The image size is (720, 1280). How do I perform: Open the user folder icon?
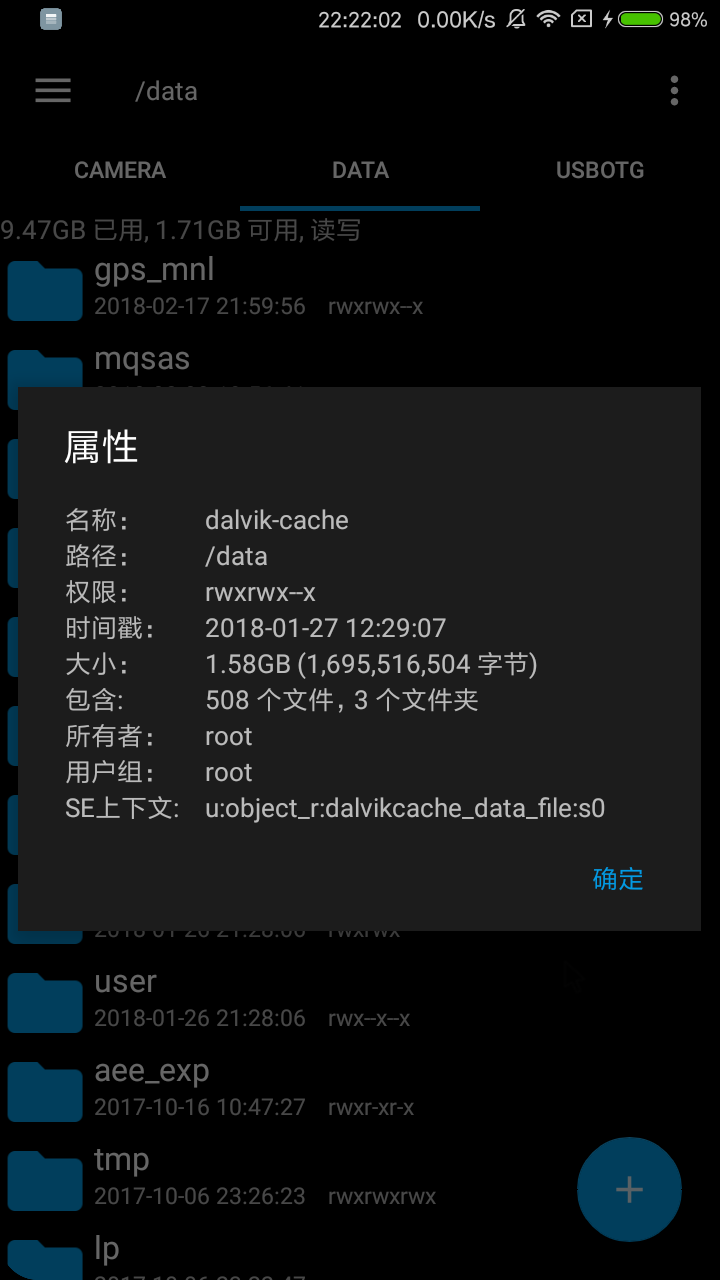coord(45,1002)
